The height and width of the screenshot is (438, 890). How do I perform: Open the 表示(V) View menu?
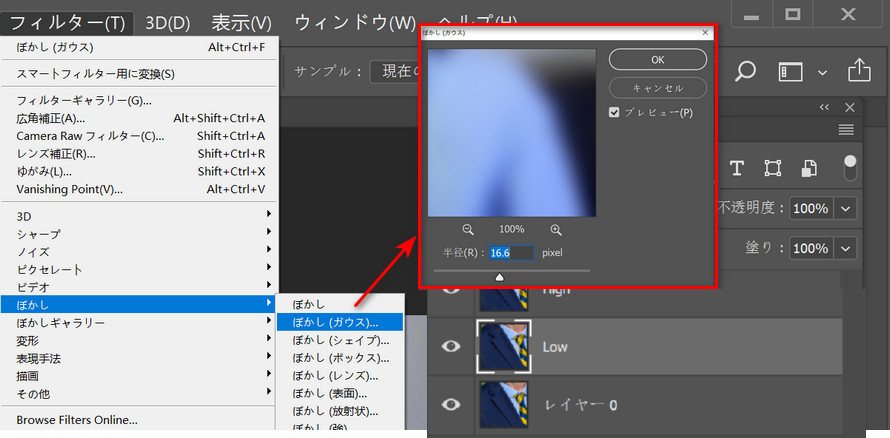[x=242, y=23]
